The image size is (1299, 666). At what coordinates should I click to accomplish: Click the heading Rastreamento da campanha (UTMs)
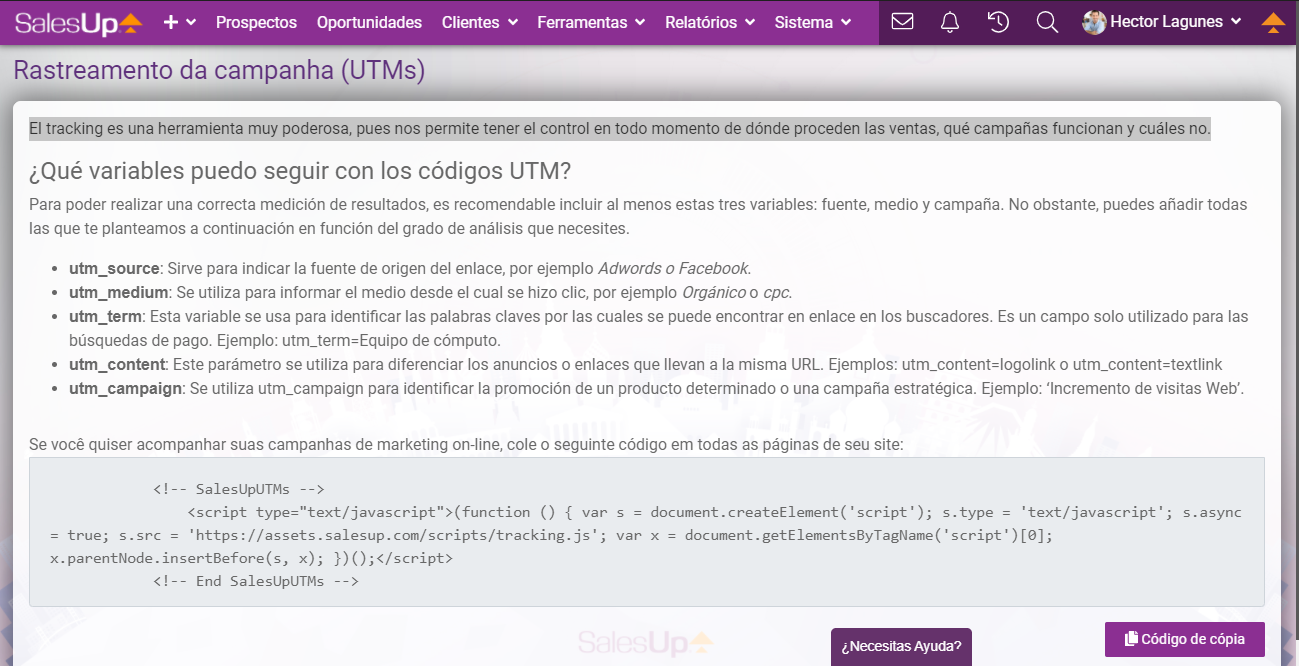[219, 71]
